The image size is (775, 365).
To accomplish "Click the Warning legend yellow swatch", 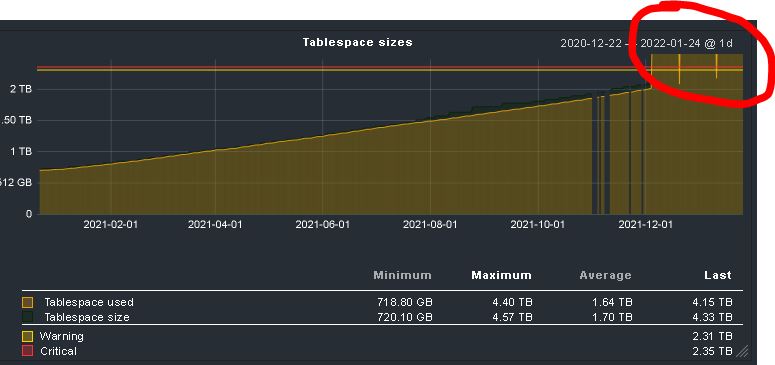I will 28,336.
